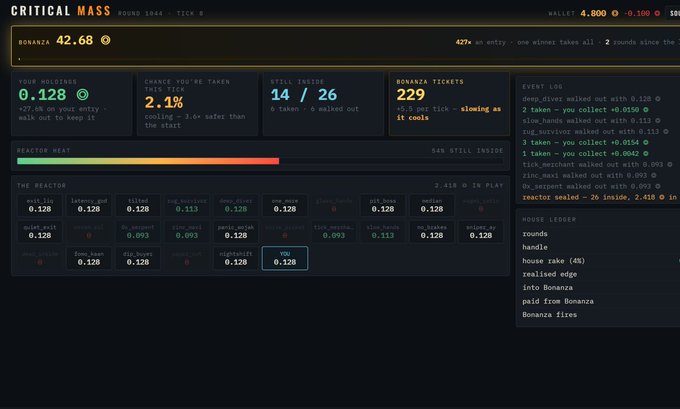This screenshot has width=680, height=409.
Task: Click the 'Critical Mass' logo title
Action: click(61, 11)
